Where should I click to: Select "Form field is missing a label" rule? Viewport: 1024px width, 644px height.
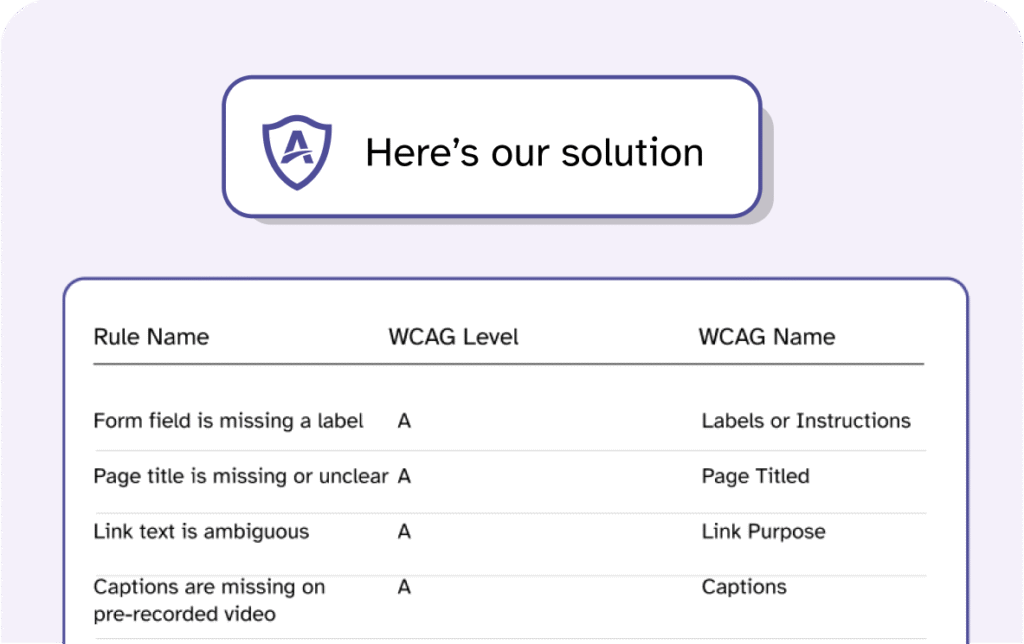coord(228,421)
